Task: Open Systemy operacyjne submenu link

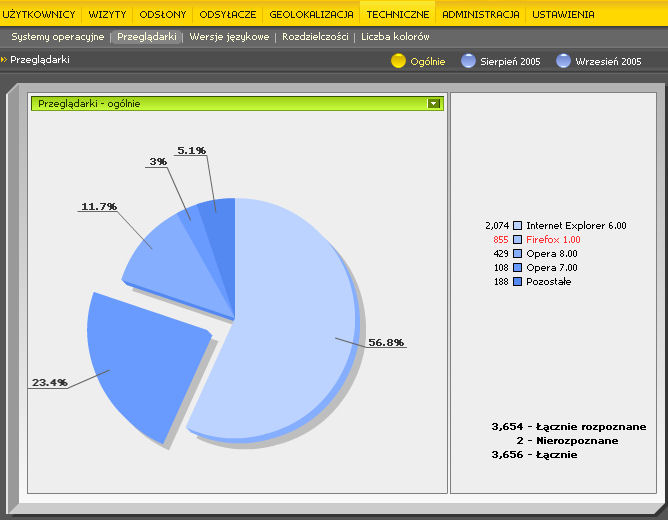Action: (58, 37)
